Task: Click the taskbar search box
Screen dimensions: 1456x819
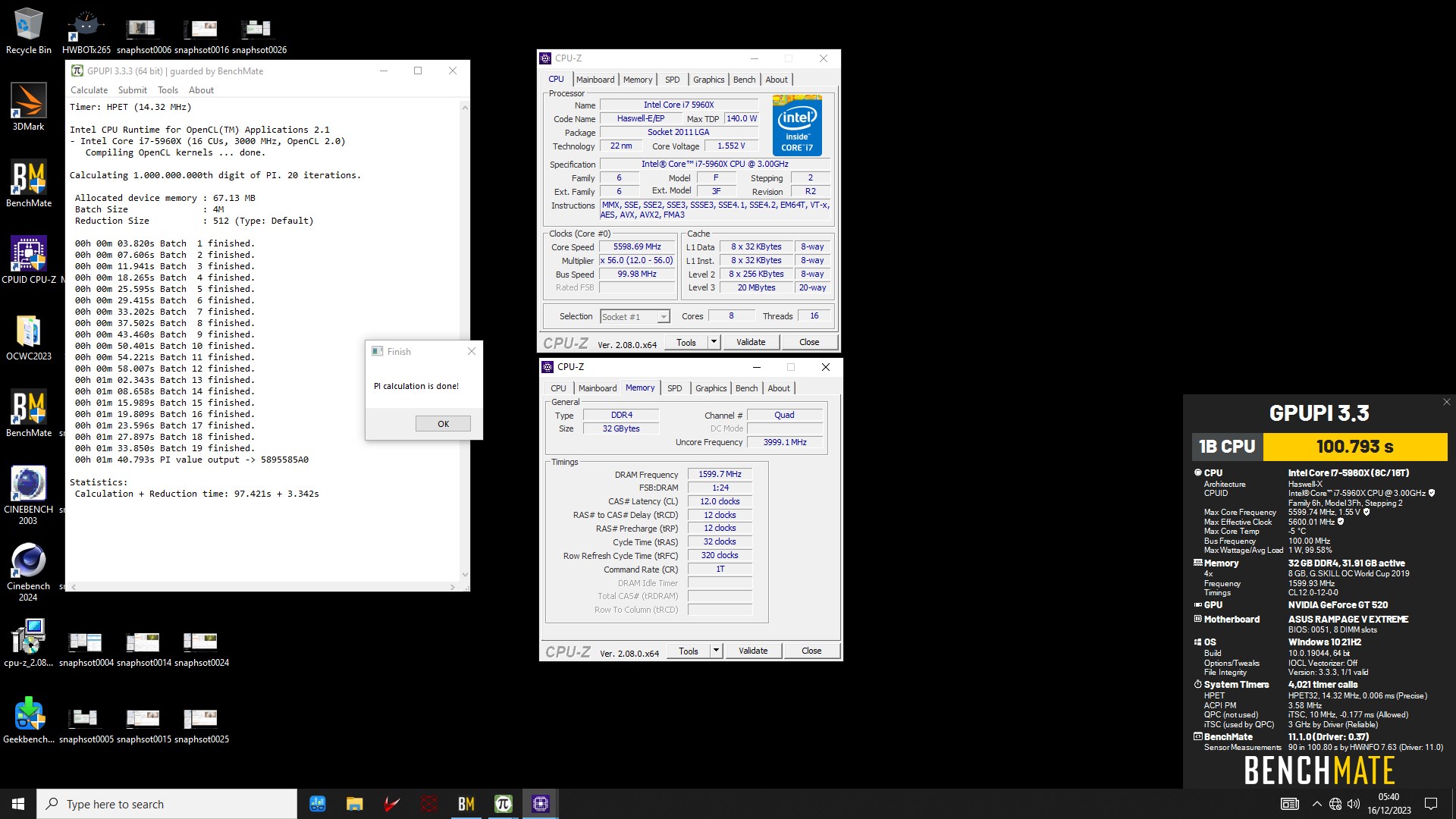Action: [x=167, y=804]
